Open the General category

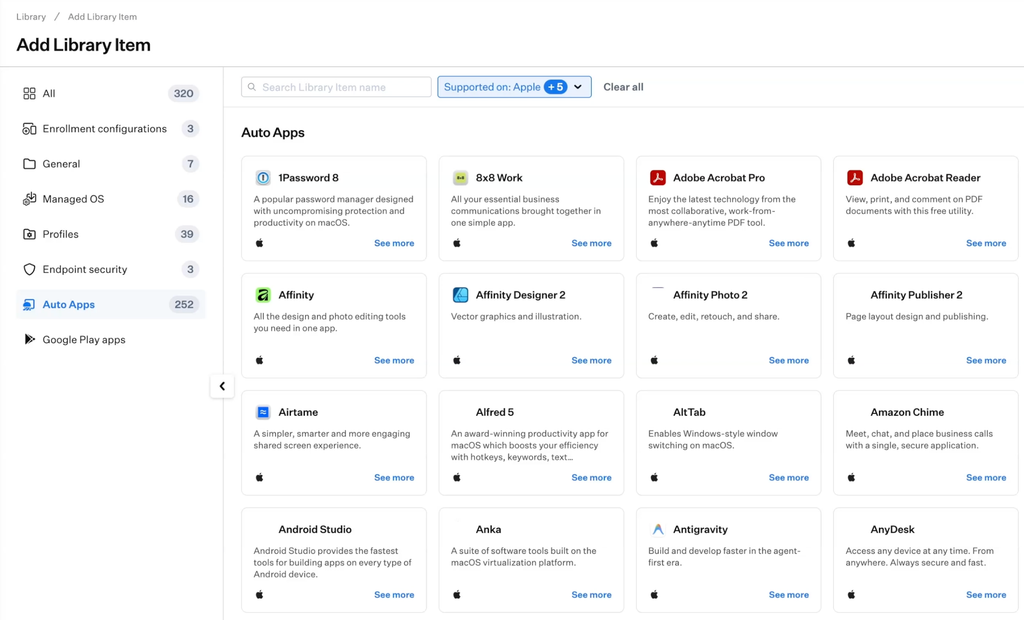click(110, 164)
